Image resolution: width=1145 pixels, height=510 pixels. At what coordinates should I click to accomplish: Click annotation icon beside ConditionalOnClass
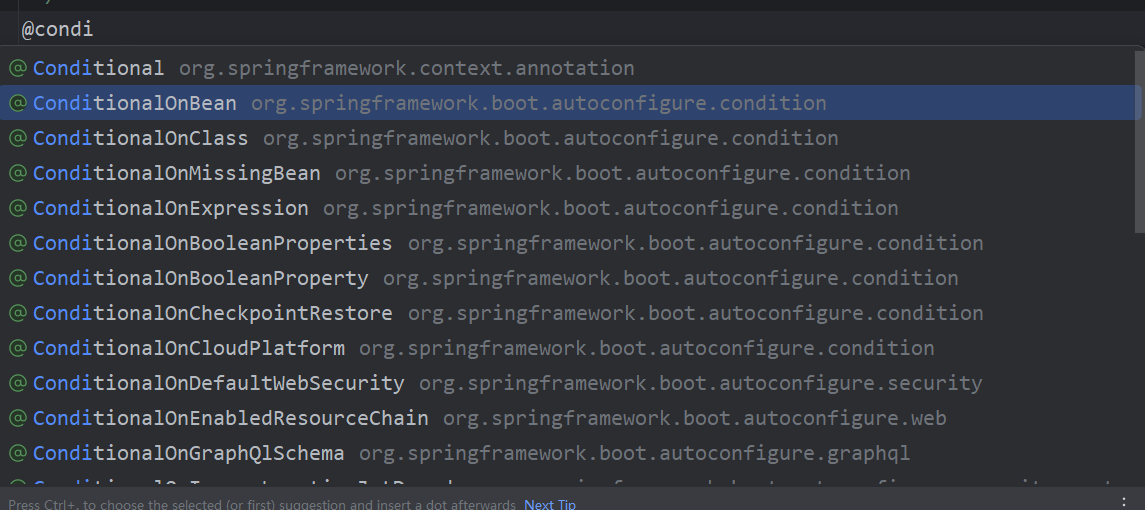click(18, 138)
